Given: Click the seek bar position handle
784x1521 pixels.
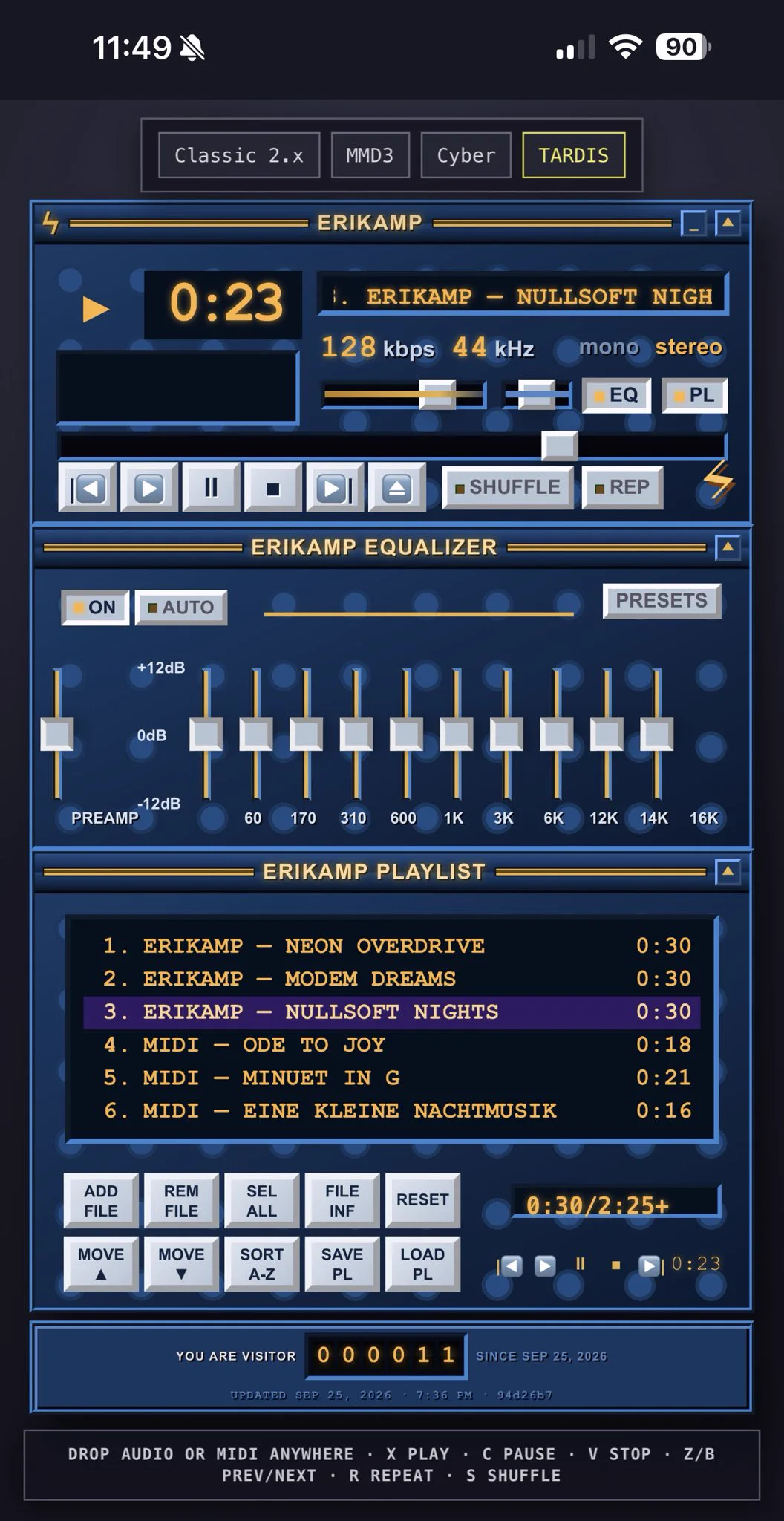Looking at the screenshot, I should (560, 446).
